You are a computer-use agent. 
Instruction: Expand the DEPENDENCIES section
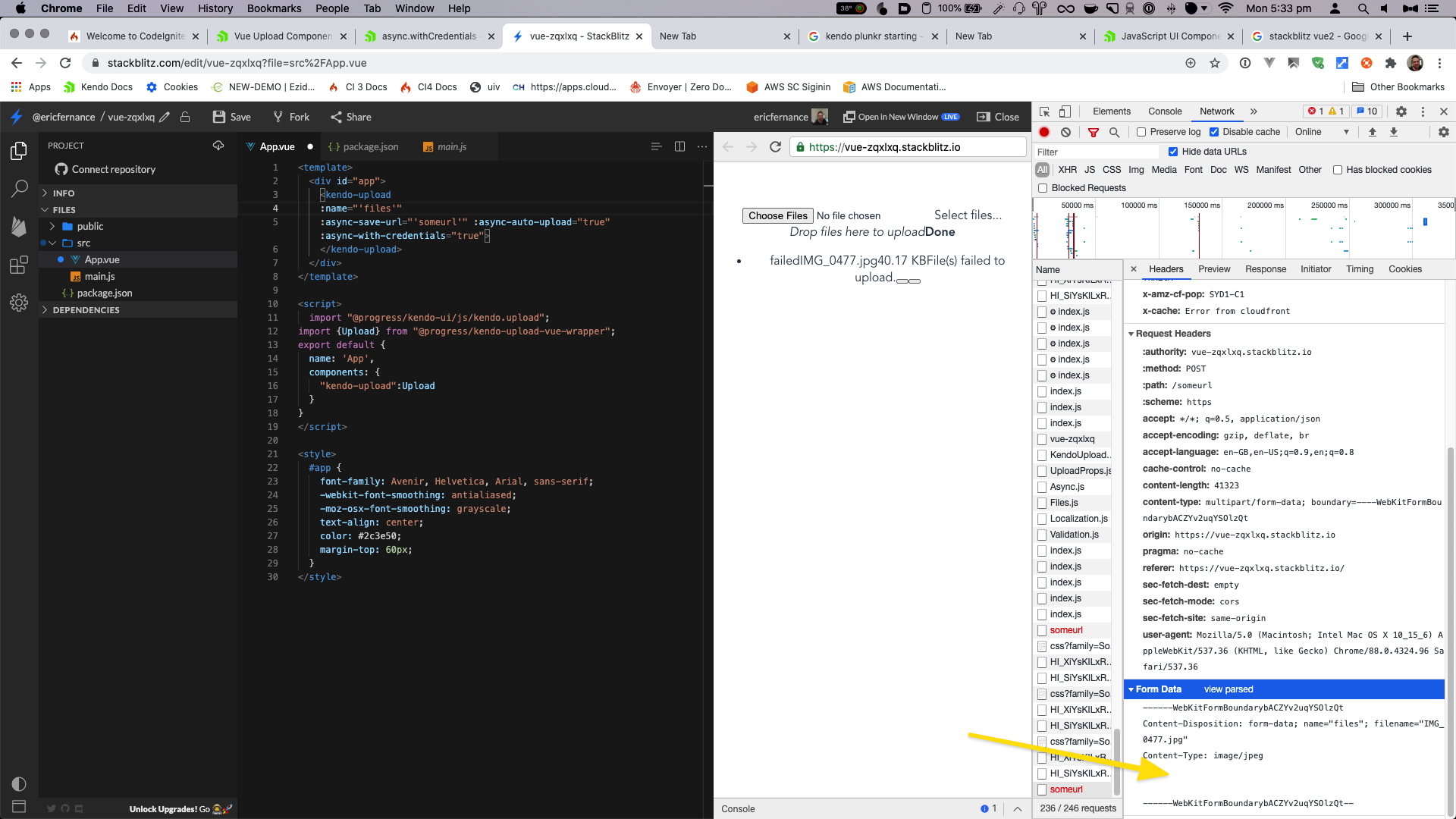click(86, 310)
